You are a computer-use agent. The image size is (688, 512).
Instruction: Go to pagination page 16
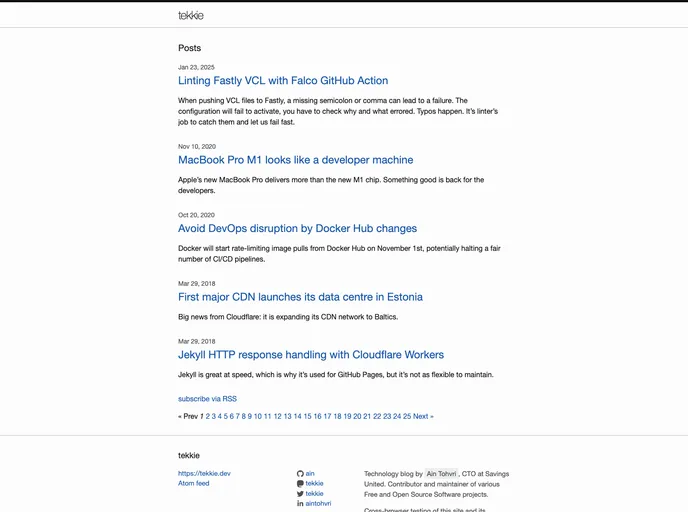coord(317,416)
